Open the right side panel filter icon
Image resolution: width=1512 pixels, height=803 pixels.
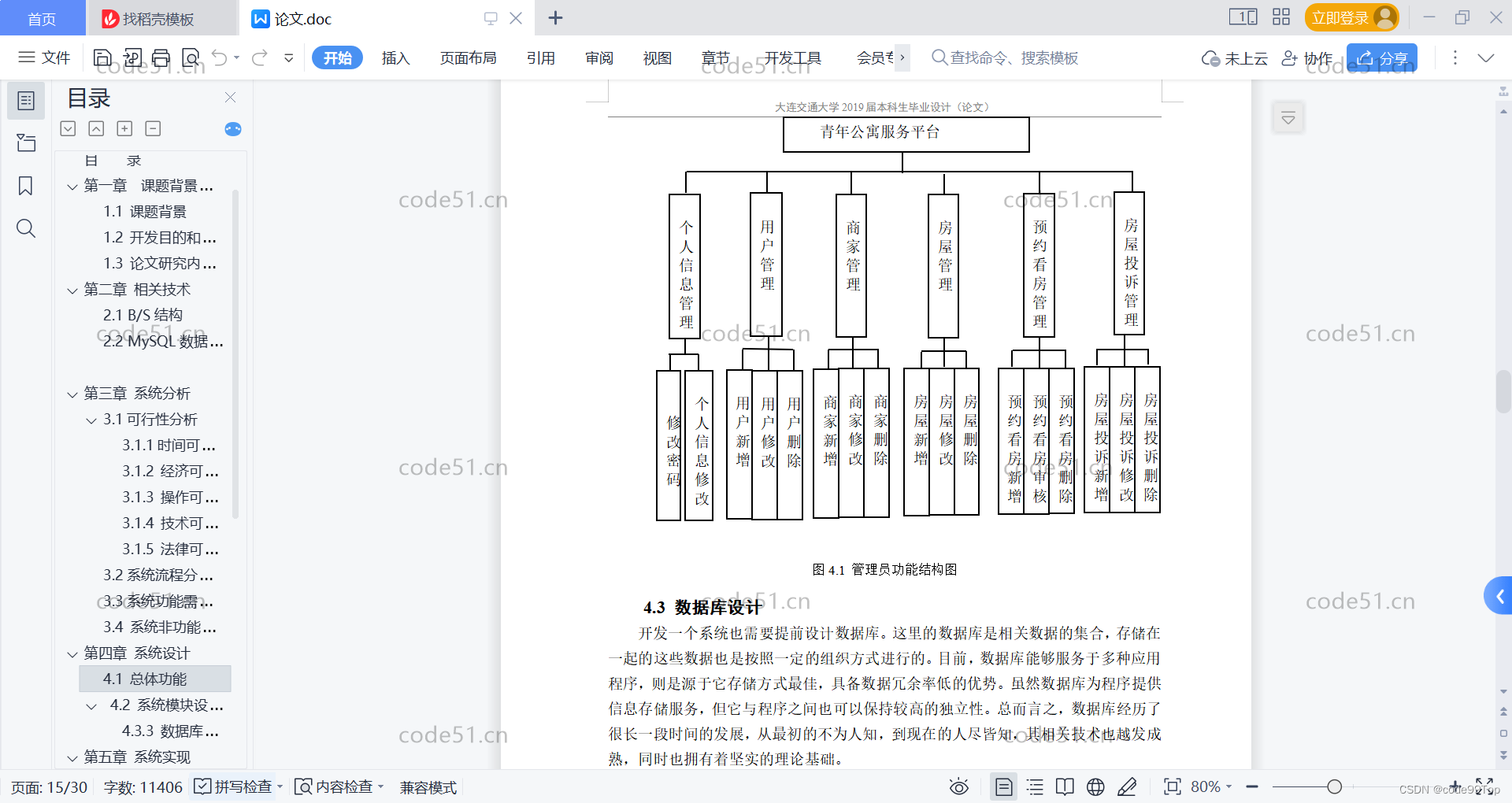pos(1288,118)
